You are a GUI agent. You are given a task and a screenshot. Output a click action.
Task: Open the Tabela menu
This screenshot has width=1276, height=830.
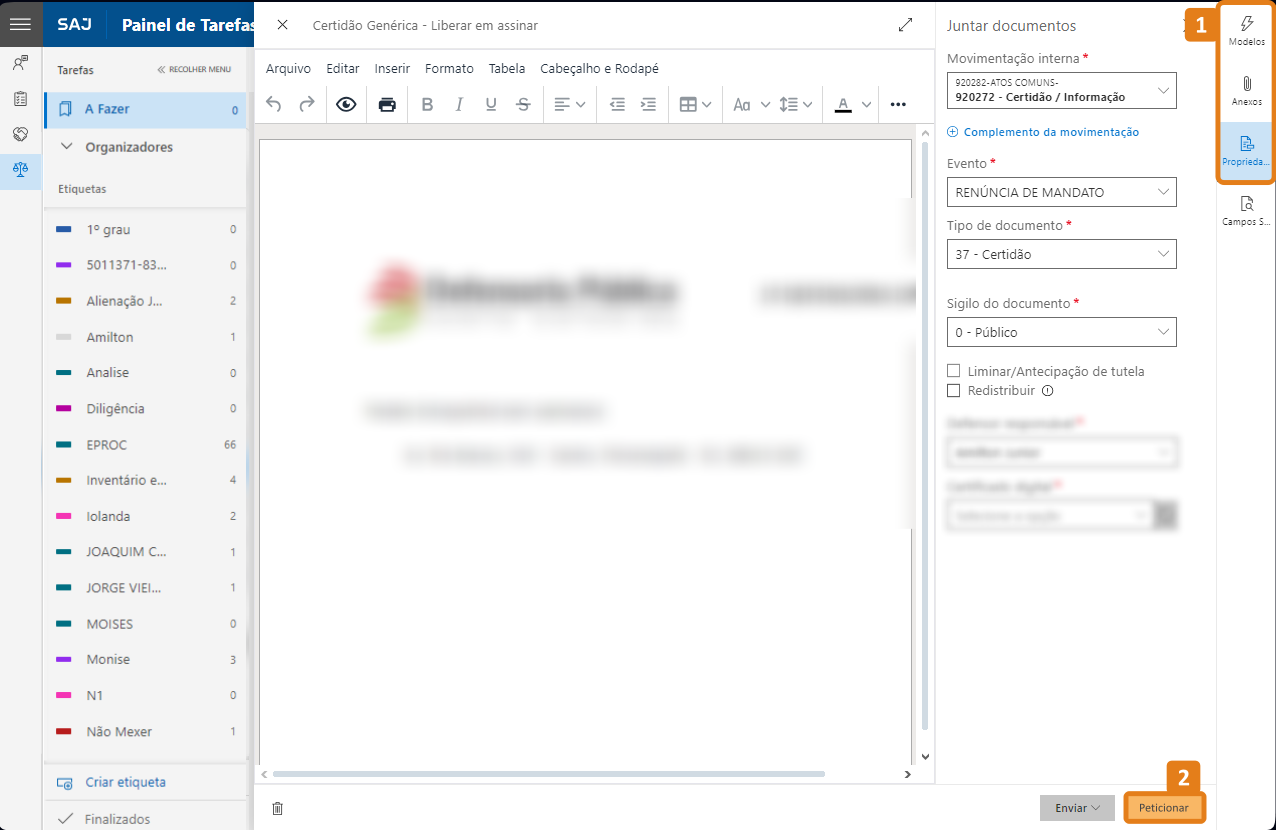(507, 69)
